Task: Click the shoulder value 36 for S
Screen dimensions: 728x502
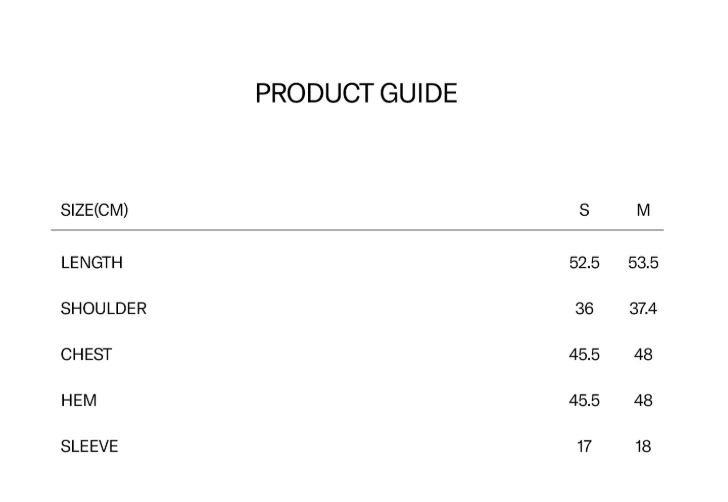Action: [x=584, y=308]
